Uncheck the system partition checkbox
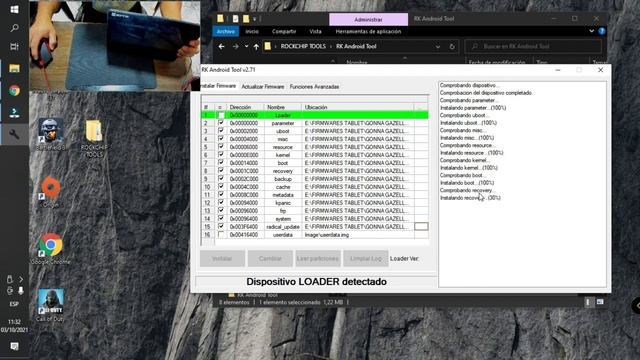Image resolution: width=640 pixels, height=360 pixels. 221,218
